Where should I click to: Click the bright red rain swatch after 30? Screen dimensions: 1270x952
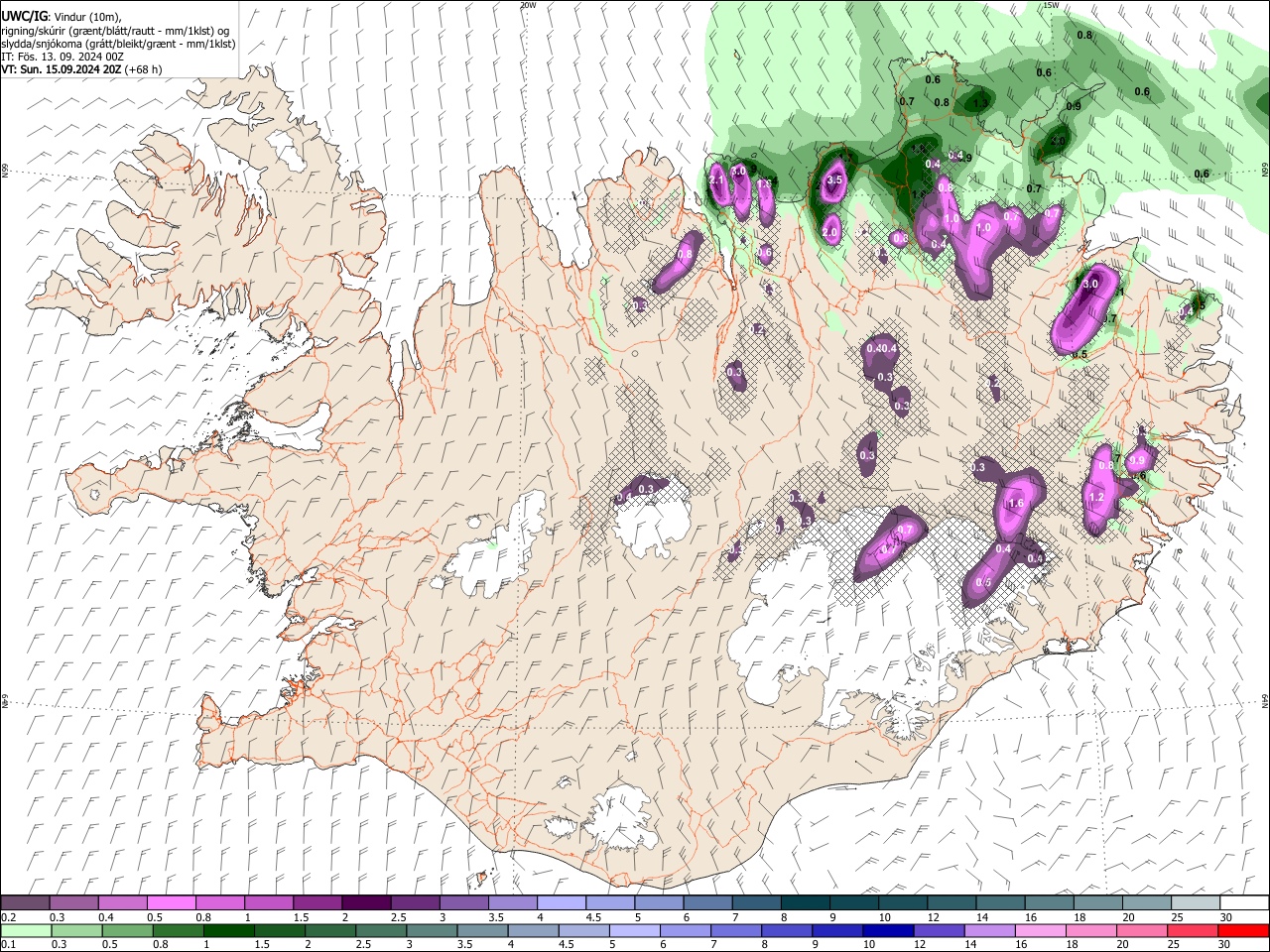(1243, 930)
